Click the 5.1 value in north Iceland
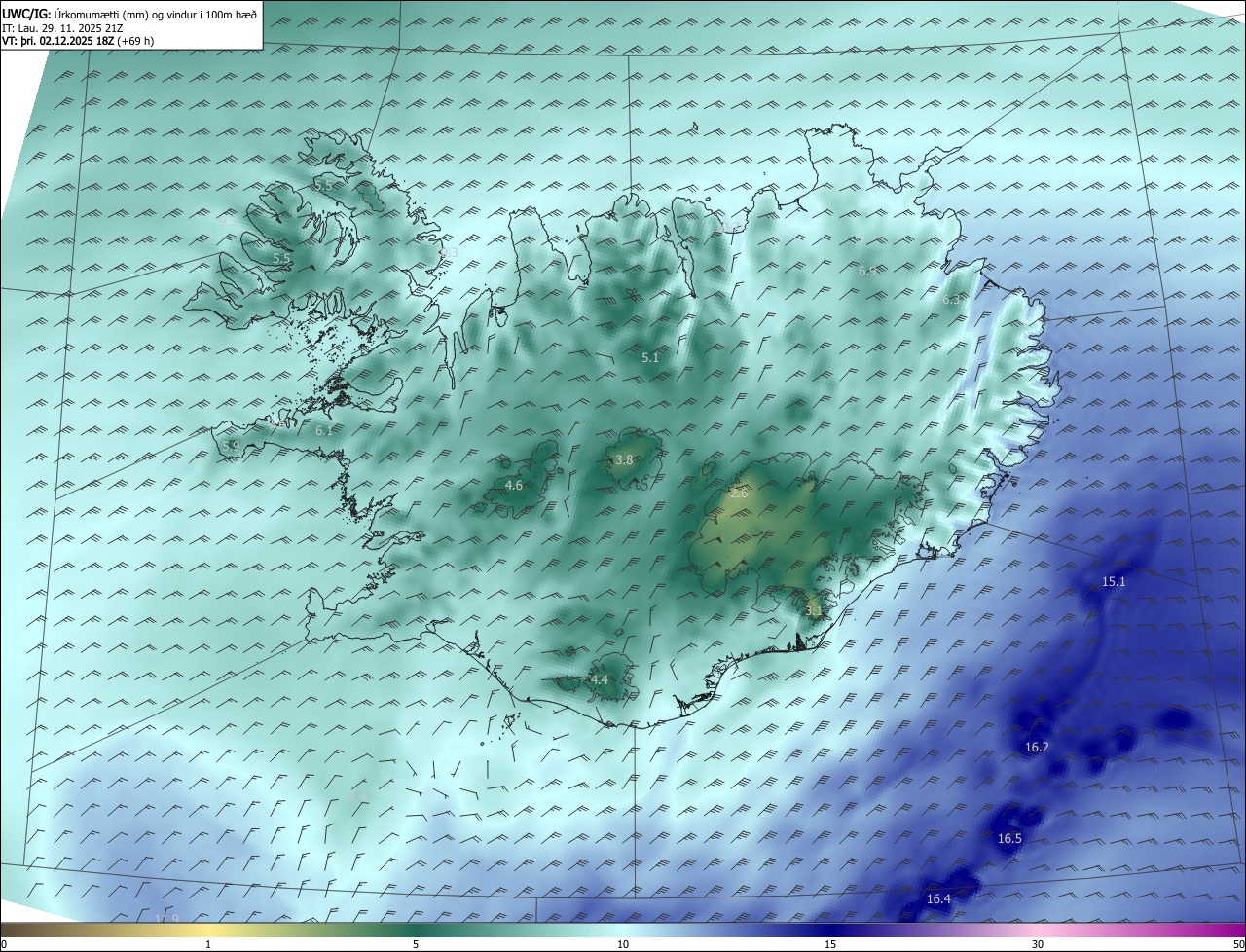This screenshot has height=952, width=1246. tap(650, 358)
